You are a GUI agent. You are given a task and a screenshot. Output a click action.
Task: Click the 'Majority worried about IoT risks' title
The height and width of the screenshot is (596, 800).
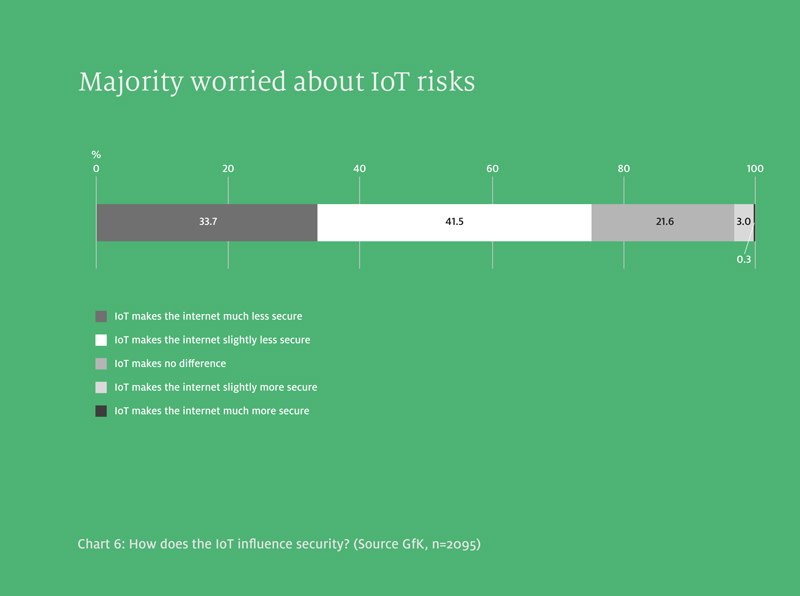(x=277, y=82)
